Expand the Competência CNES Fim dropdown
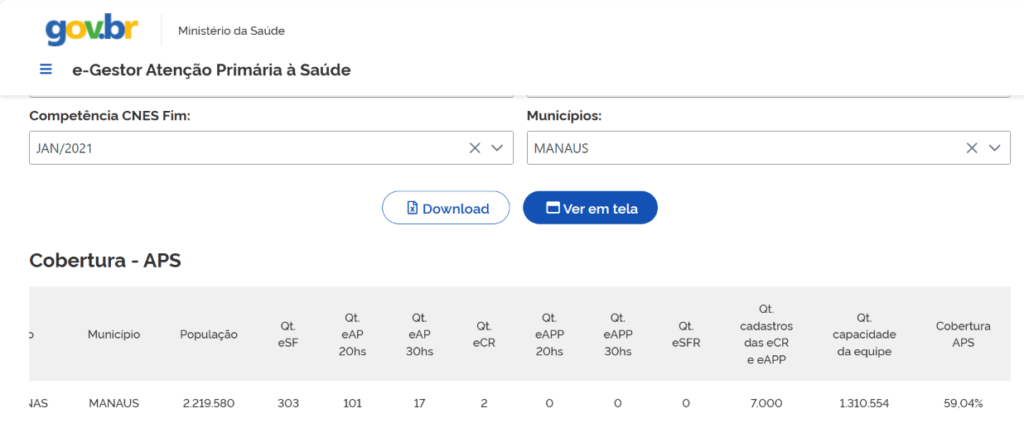Image resolution: width=1024 pixels, height=423 pixels. [497, 148]
